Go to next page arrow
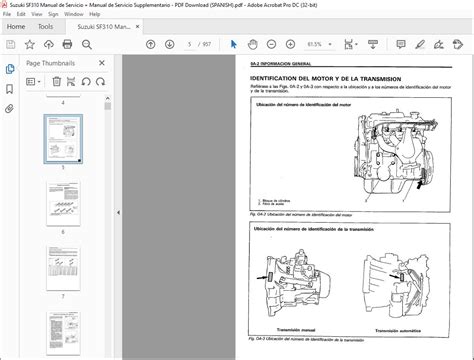 click(170, 44)
